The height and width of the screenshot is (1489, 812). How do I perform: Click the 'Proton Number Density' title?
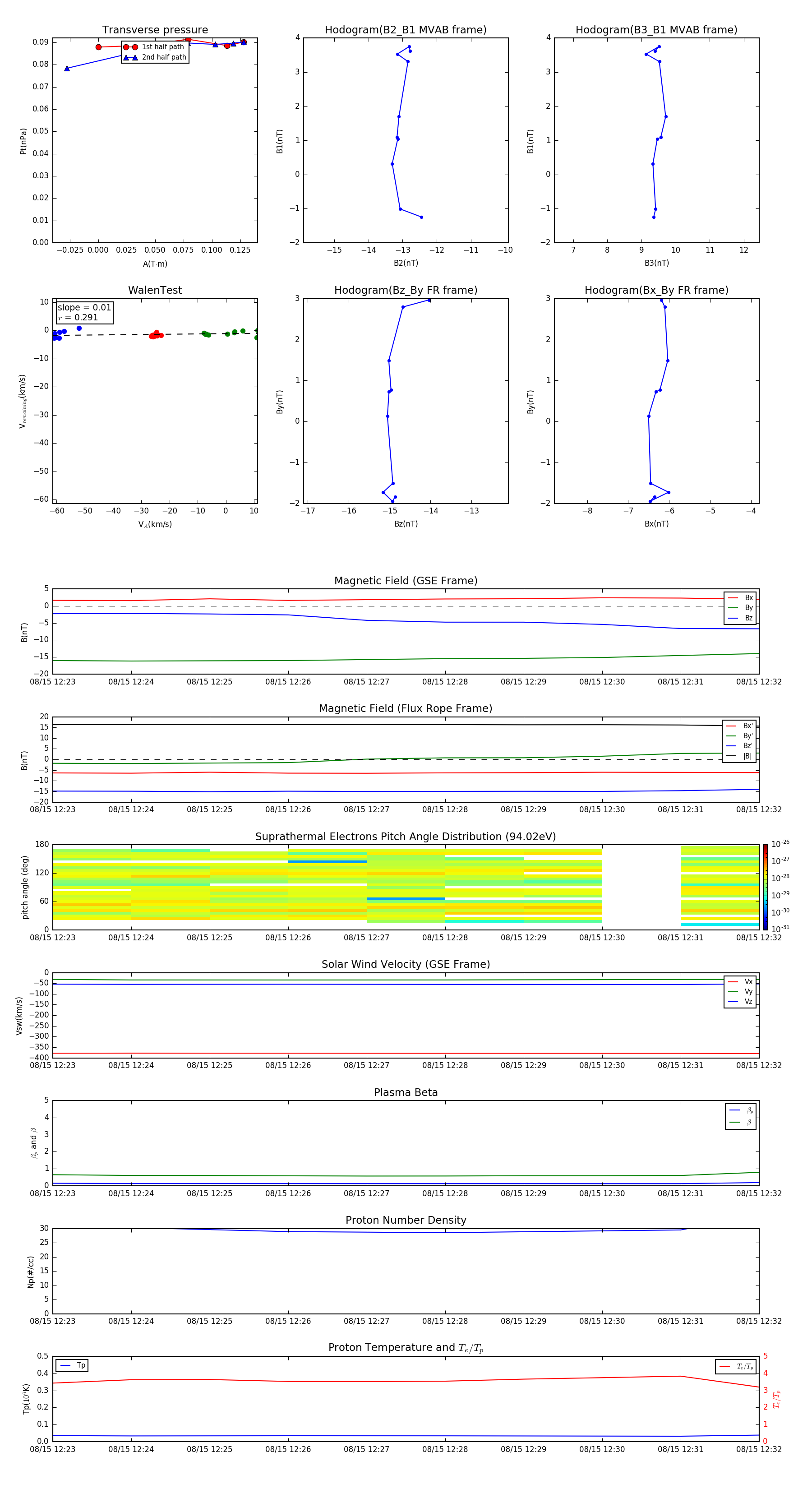[x=406, y=1220]
